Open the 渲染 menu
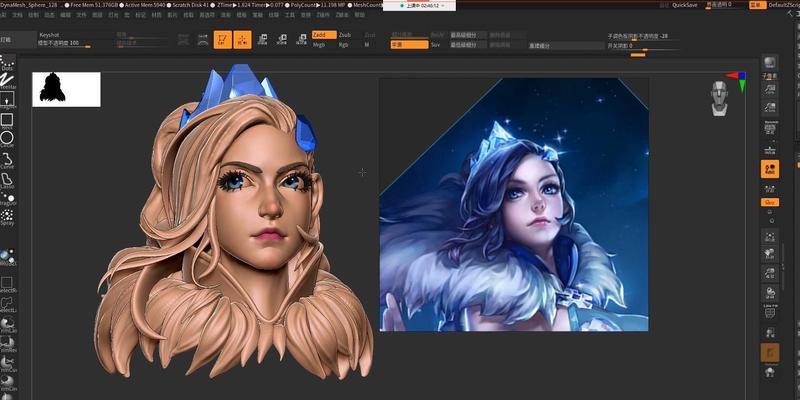800x400 pixels. pyautogui.click(x=226, y=15)
